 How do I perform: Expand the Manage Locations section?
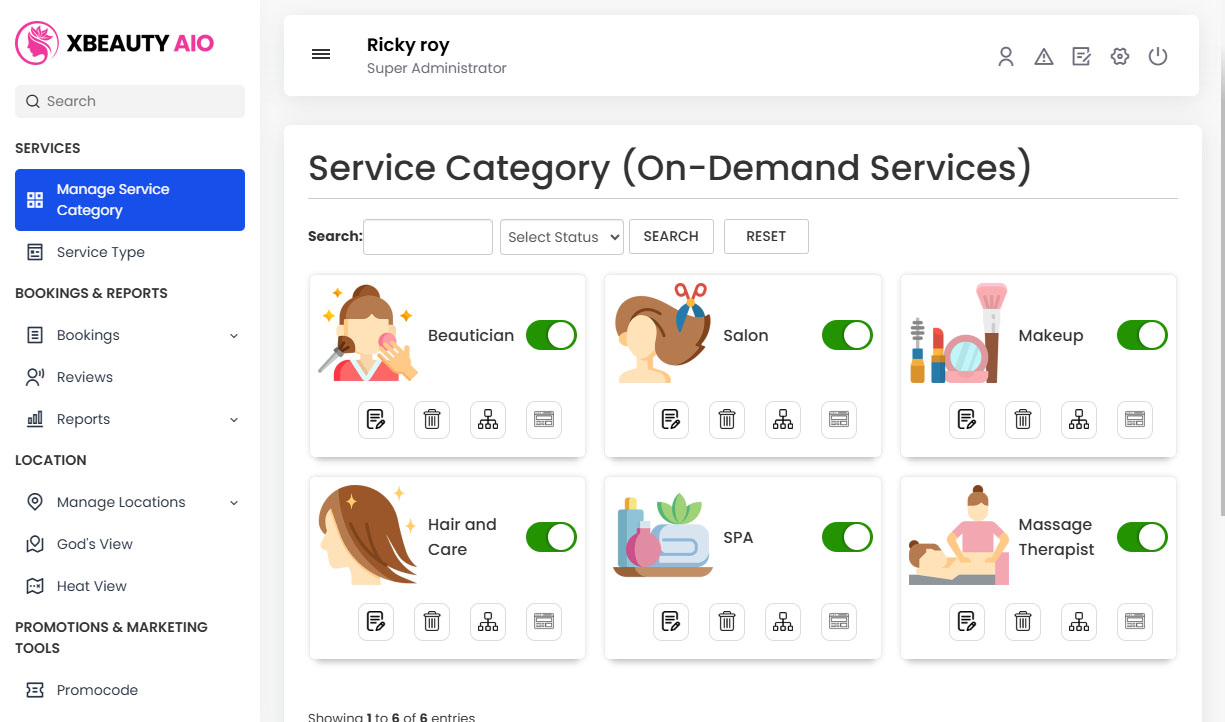click(x=122, y=502)
